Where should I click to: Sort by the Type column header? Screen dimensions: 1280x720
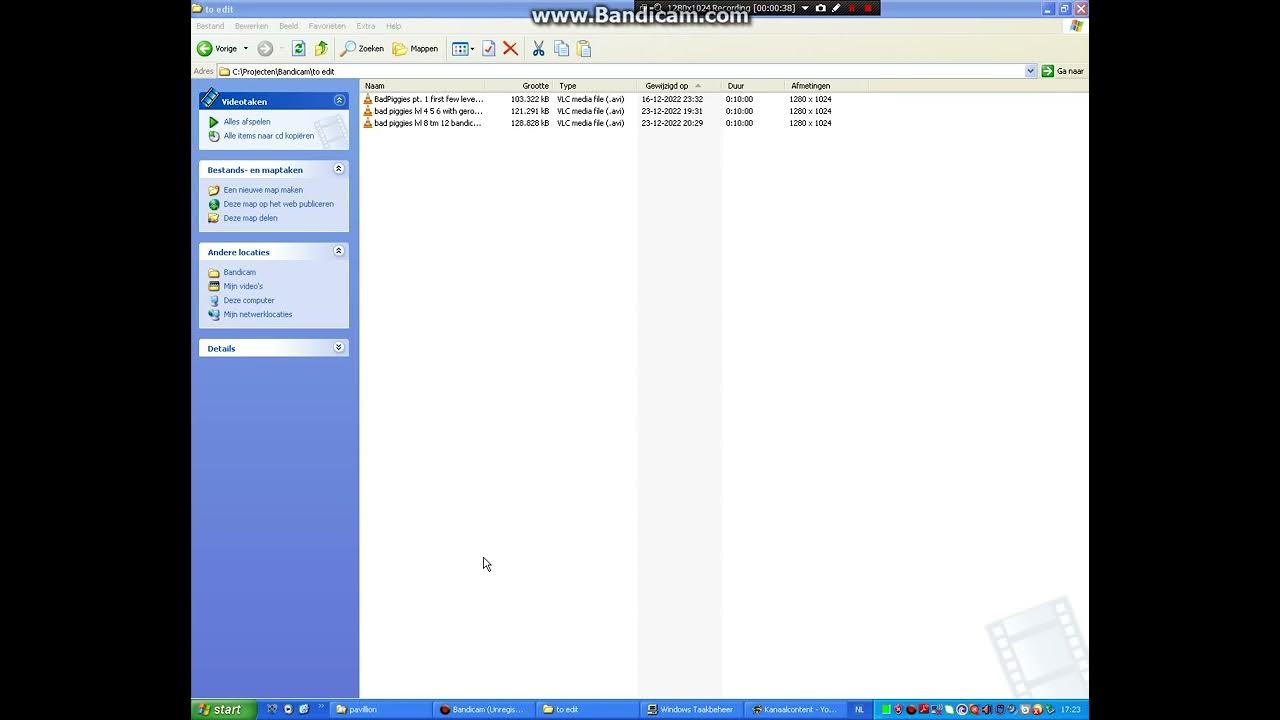pyautogui.click(x=596, y=86)
